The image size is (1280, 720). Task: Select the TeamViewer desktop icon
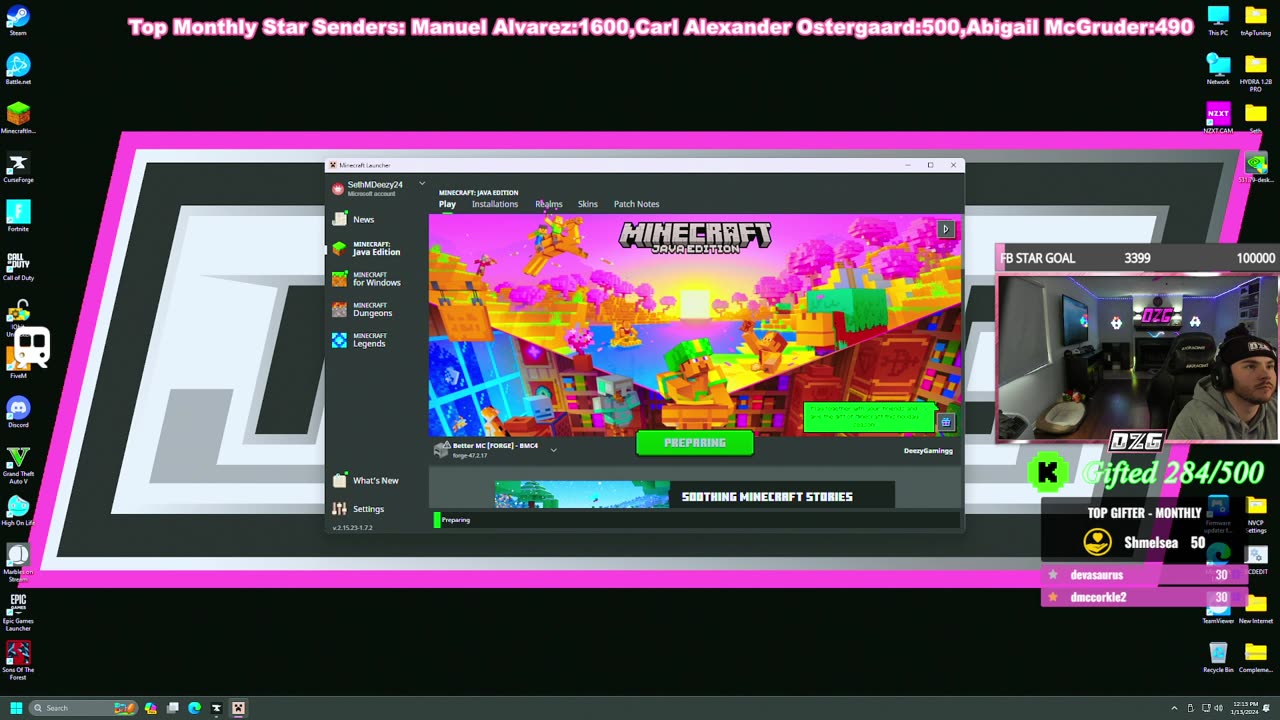tap(1218, 609)
